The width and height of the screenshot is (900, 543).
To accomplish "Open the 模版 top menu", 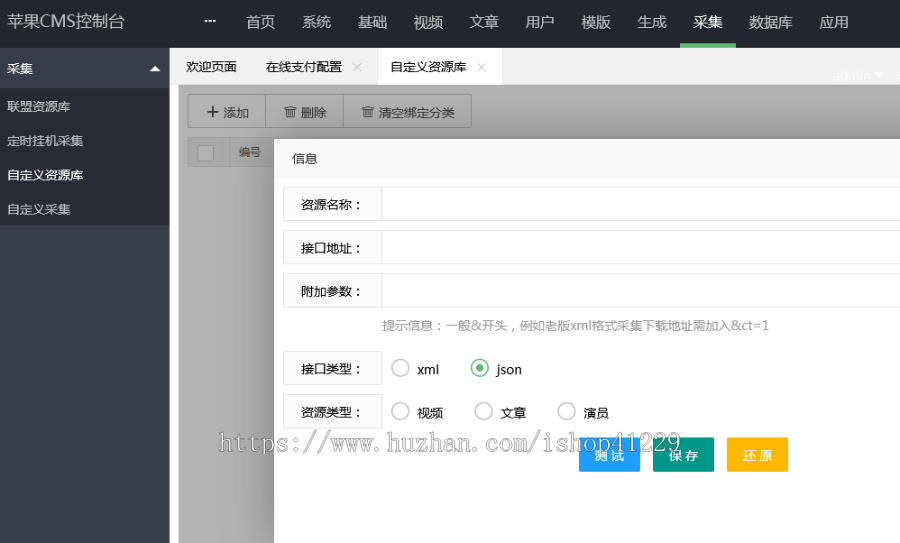I will [x=596, y=22].
